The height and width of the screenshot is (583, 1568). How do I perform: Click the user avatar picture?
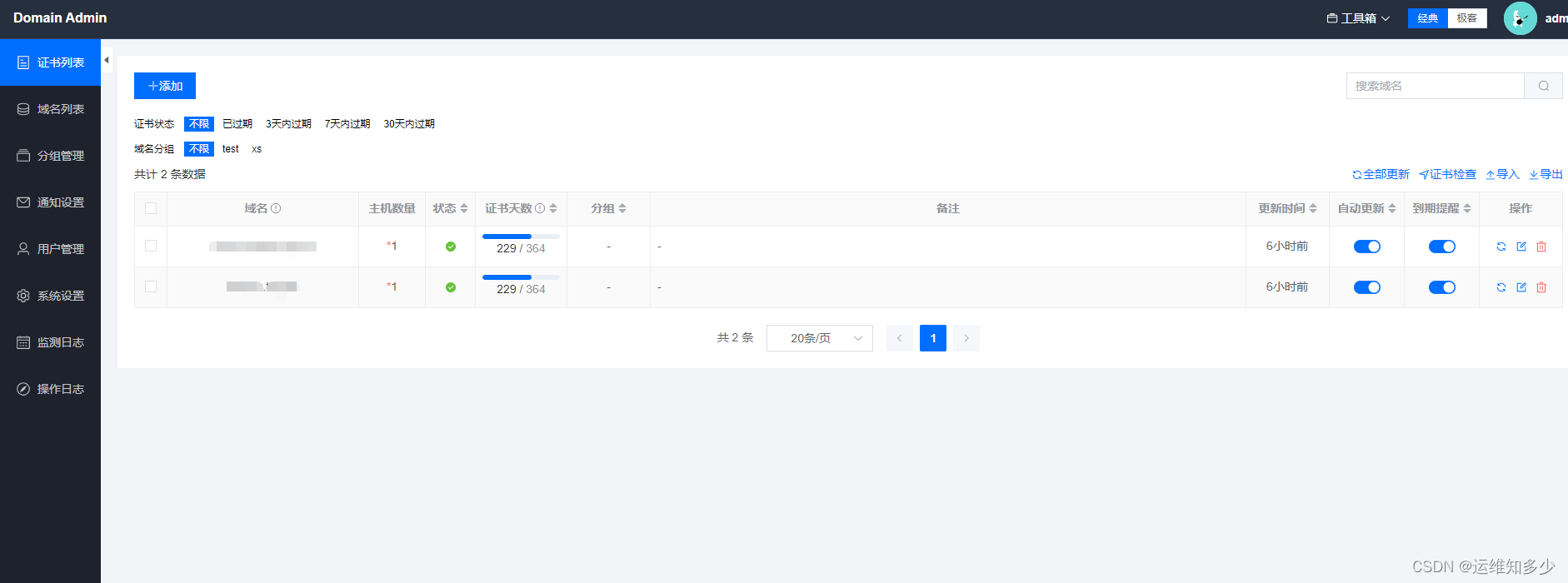pyautogui.click(x=1520, y=18)
